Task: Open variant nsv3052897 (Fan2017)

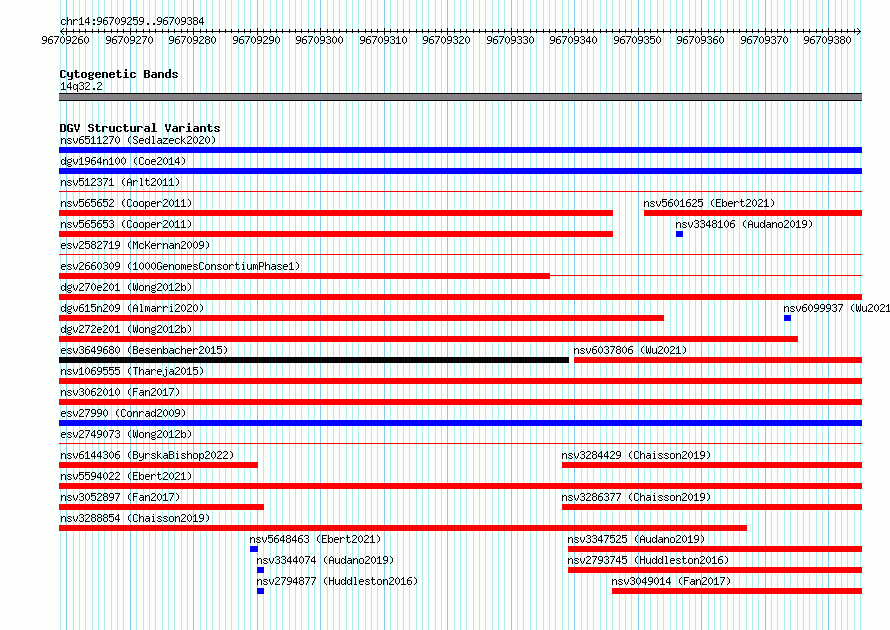Action: (x=120, y=497)
